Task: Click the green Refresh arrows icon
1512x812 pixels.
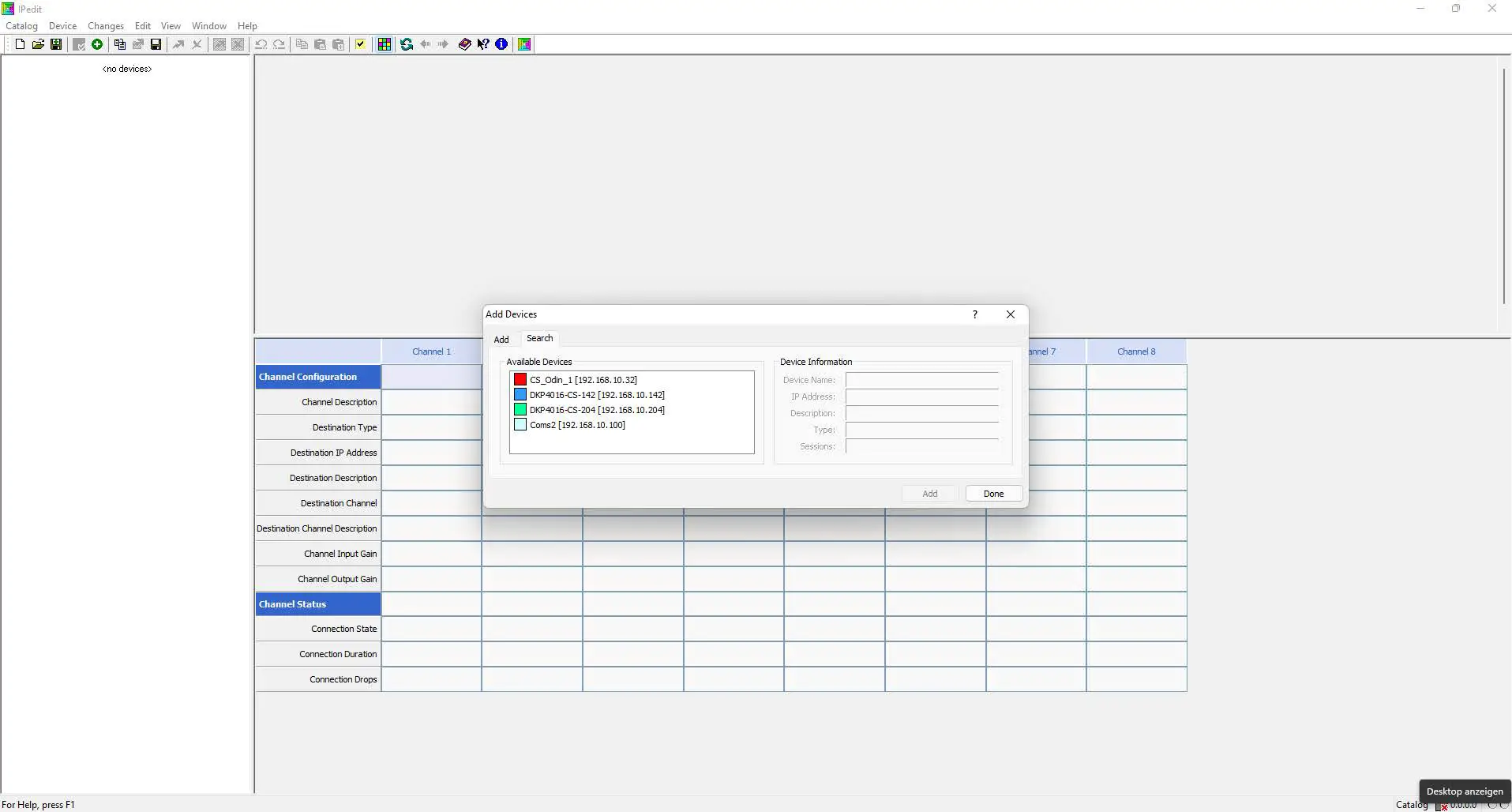Action: click(407, 44)
